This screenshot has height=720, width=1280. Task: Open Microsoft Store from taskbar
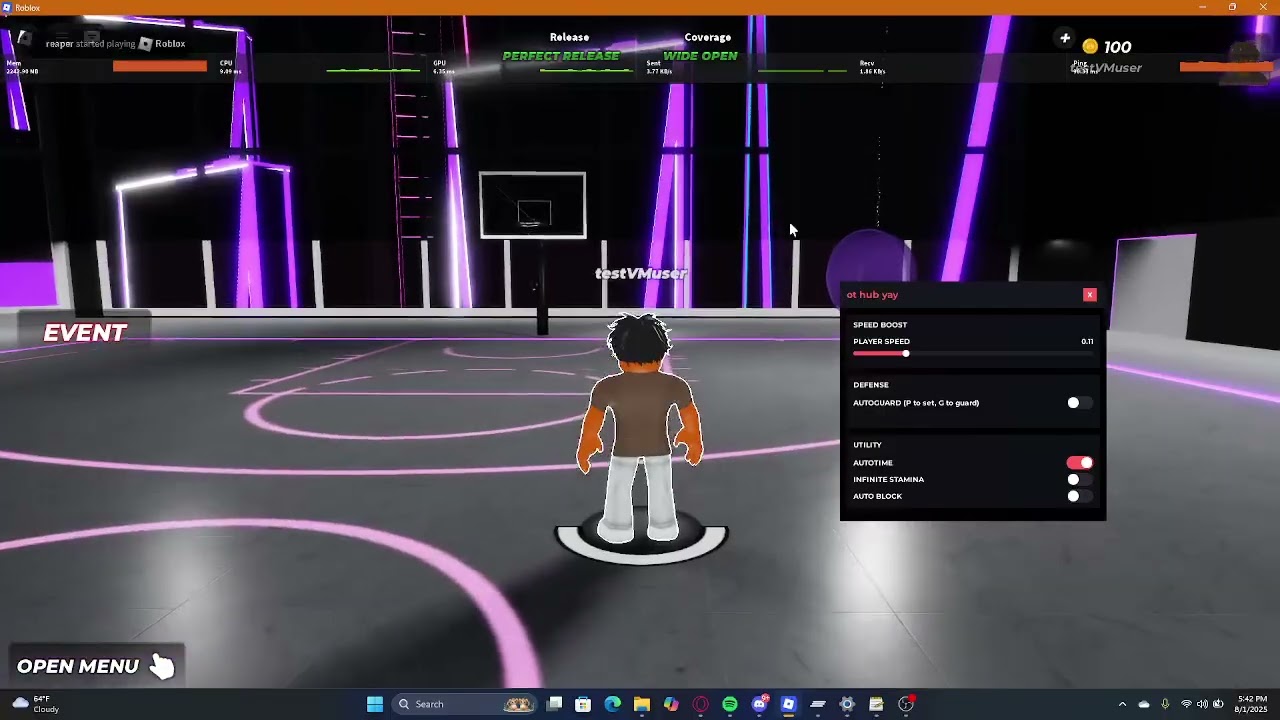pyautogui.click(x=584, y=704)
